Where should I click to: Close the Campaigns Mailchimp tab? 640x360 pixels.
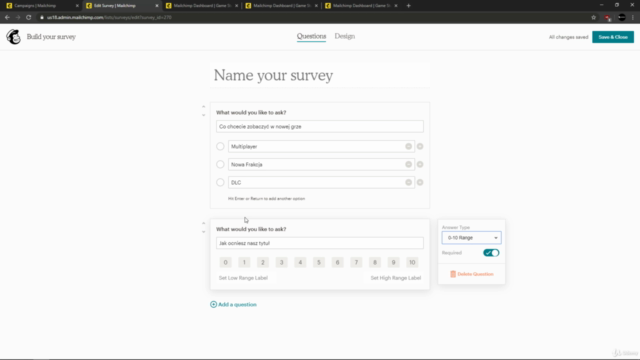(x=77, y=6)
